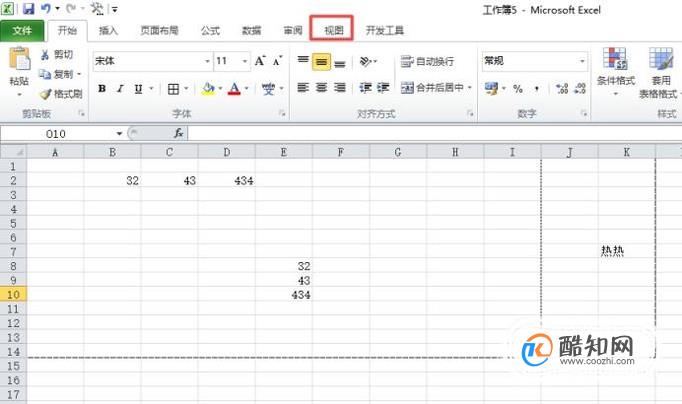Viewport: 682px width, 404px height.
Task: Toggle 自动换行 (Wrap Text)
Action: coord(427,61)
